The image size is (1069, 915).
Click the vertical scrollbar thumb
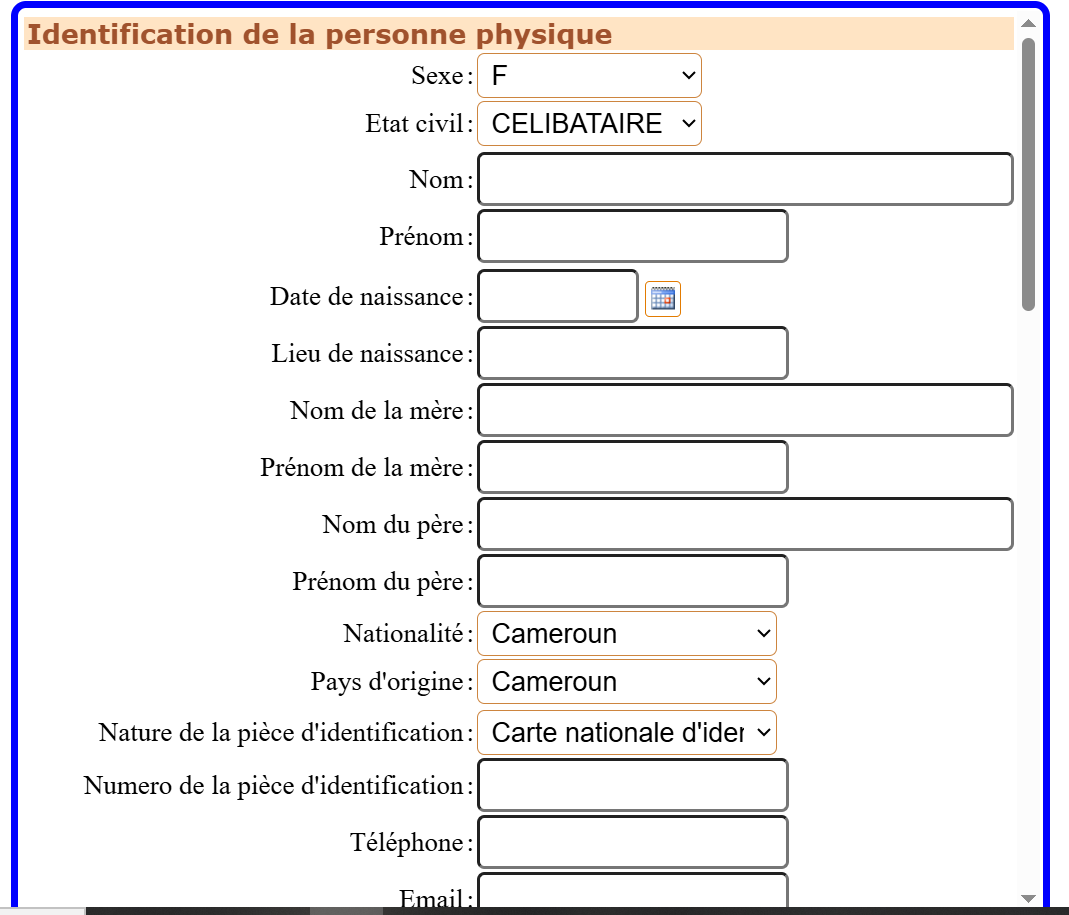[x=1029, y=175]
